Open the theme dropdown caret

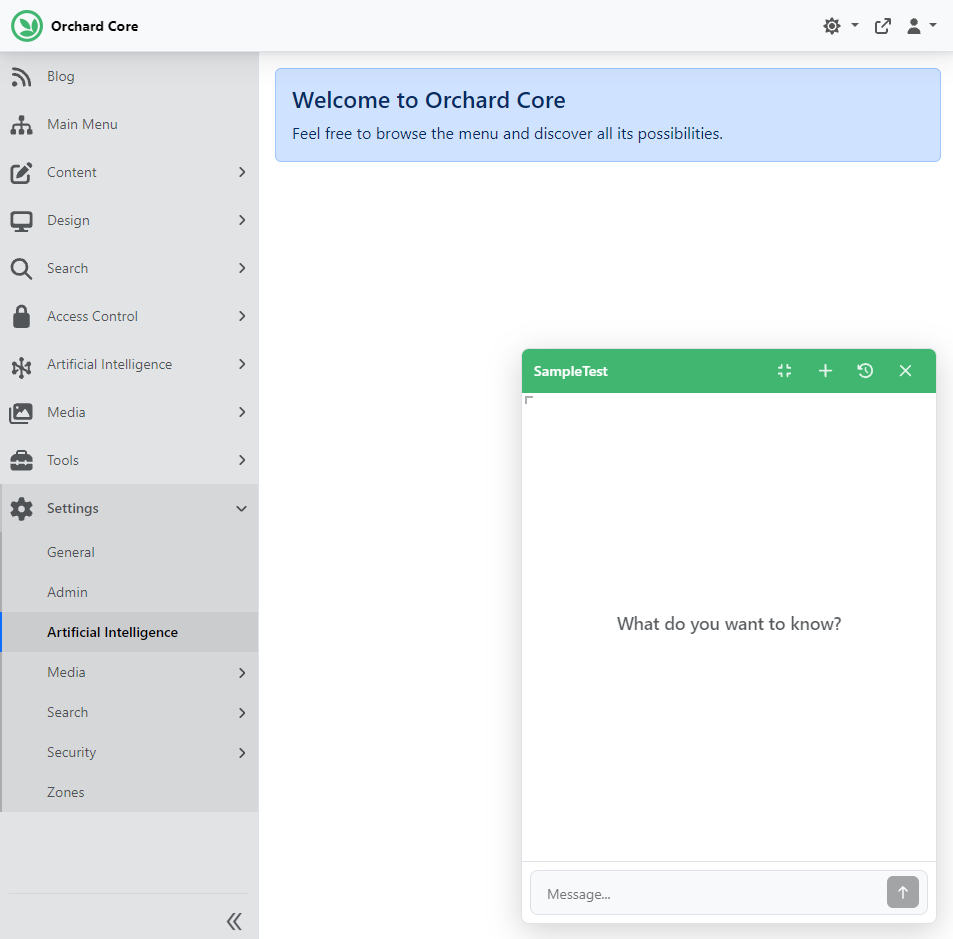(855, 26)
